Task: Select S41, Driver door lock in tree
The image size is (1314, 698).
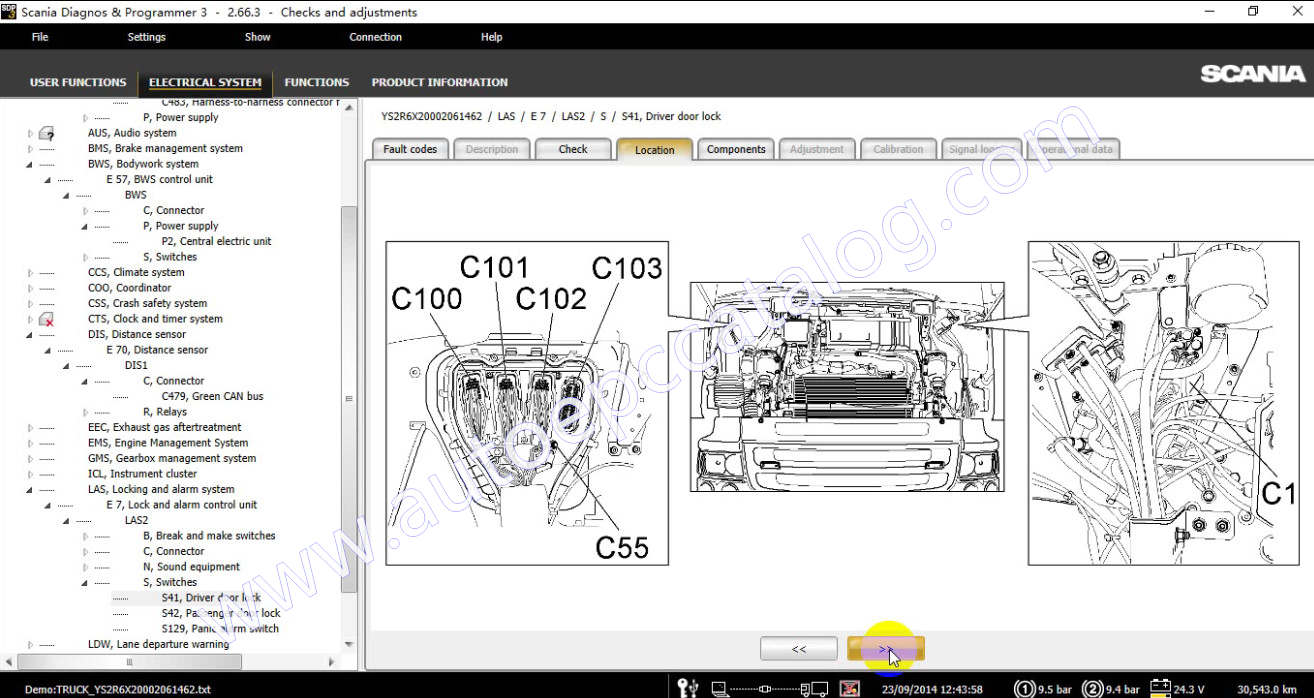Action: [x=211, y=598]
